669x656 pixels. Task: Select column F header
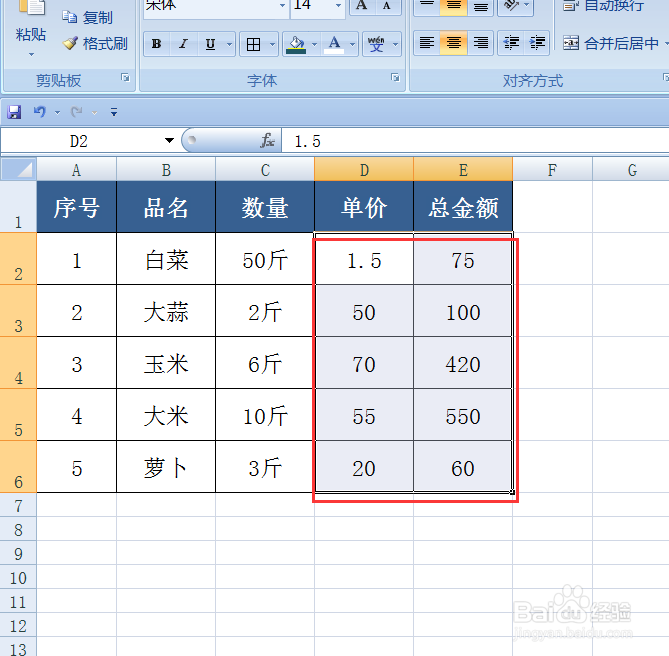tap(553, 170)
